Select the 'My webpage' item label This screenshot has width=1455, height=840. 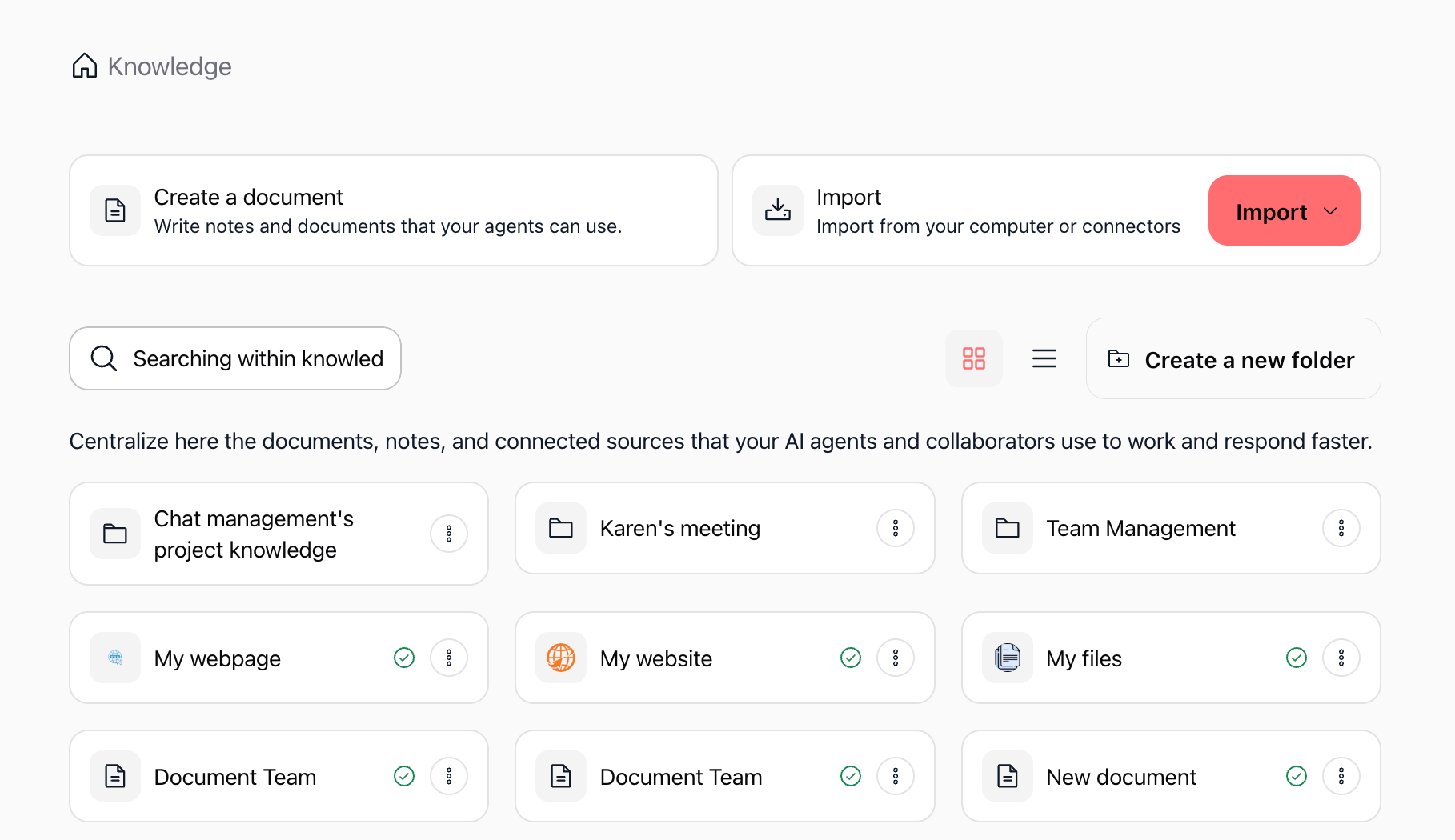[x=218, y=659]
